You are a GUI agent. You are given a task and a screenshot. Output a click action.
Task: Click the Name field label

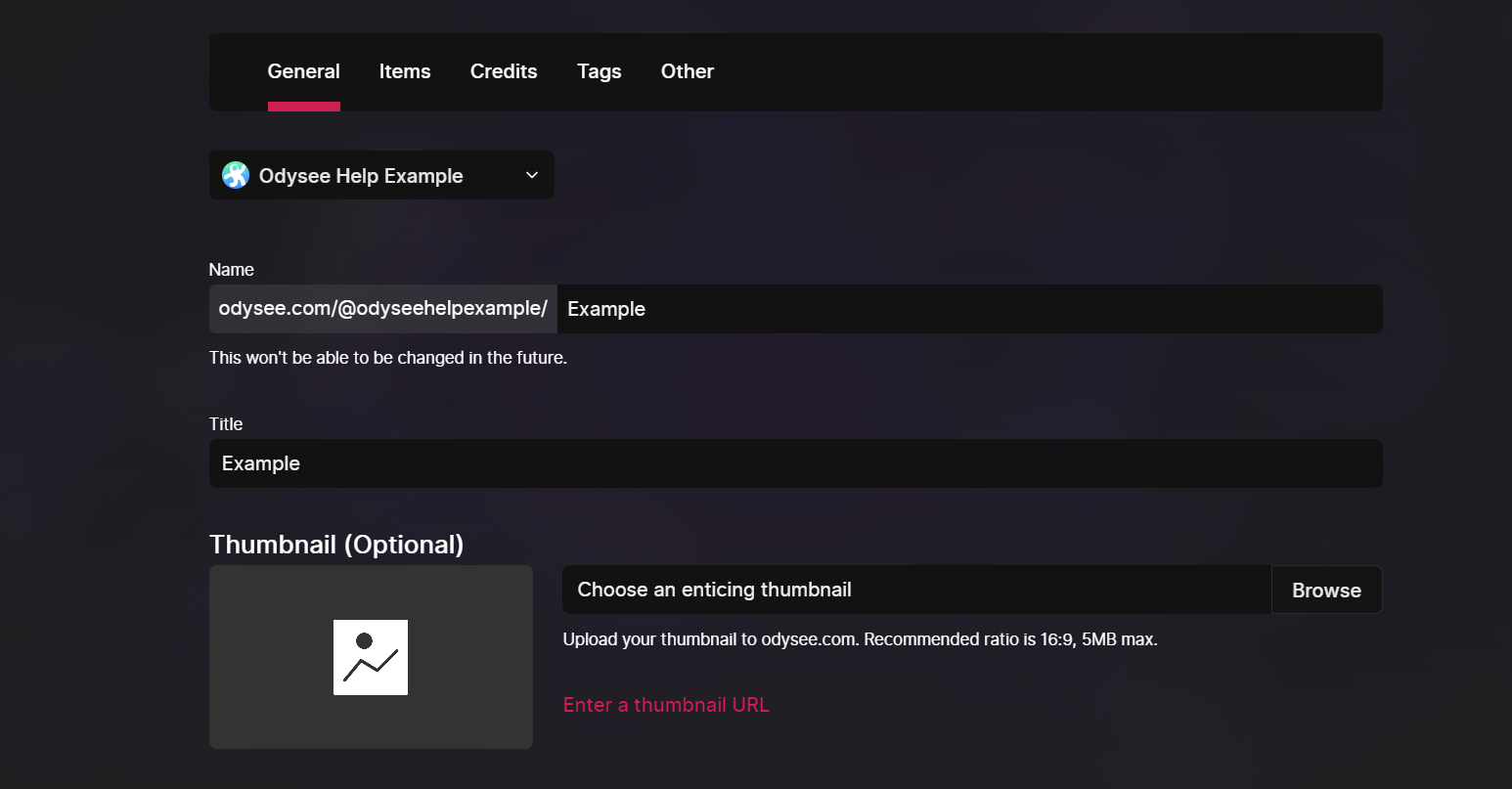coord(232,270)
